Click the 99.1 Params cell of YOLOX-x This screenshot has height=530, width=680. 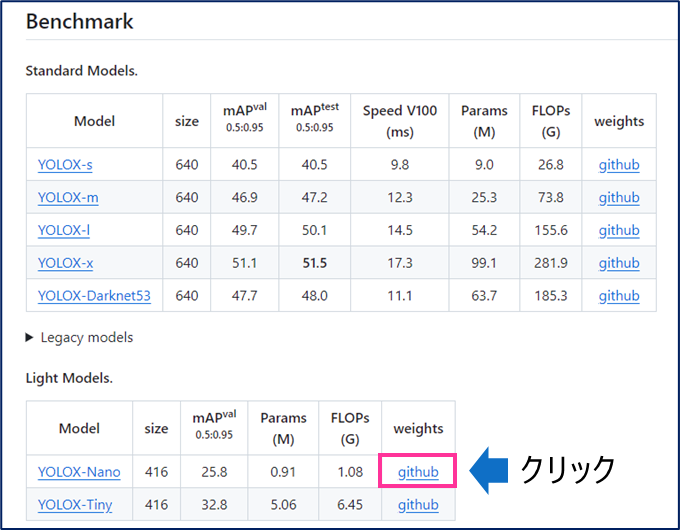(x=484, y=263)
